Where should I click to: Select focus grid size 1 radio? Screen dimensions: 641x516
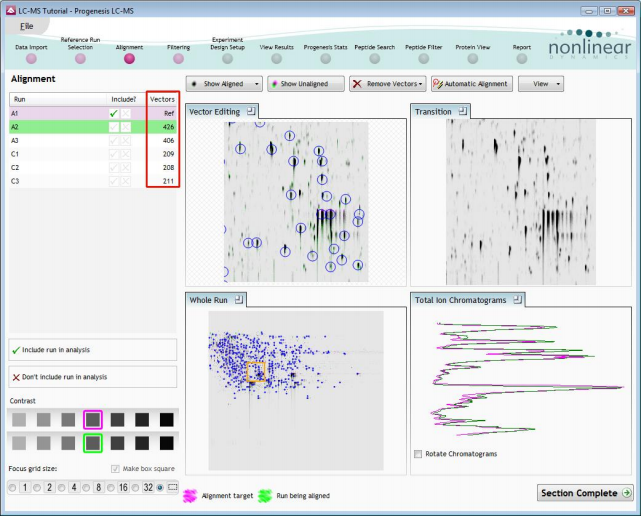point(12,487)
